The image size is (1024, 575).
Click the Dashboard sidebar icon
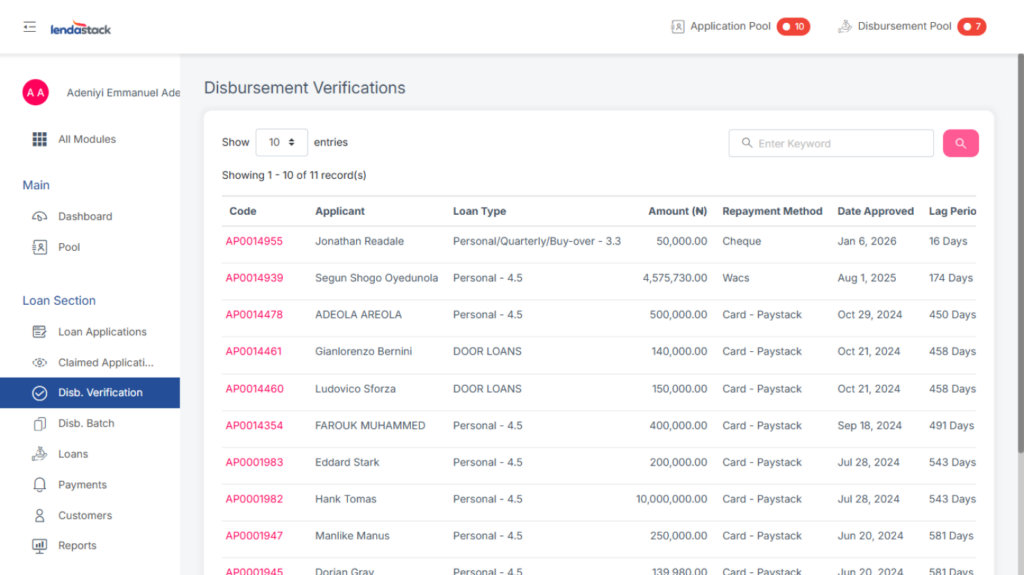pyautogui.click(x=40, y=216)
